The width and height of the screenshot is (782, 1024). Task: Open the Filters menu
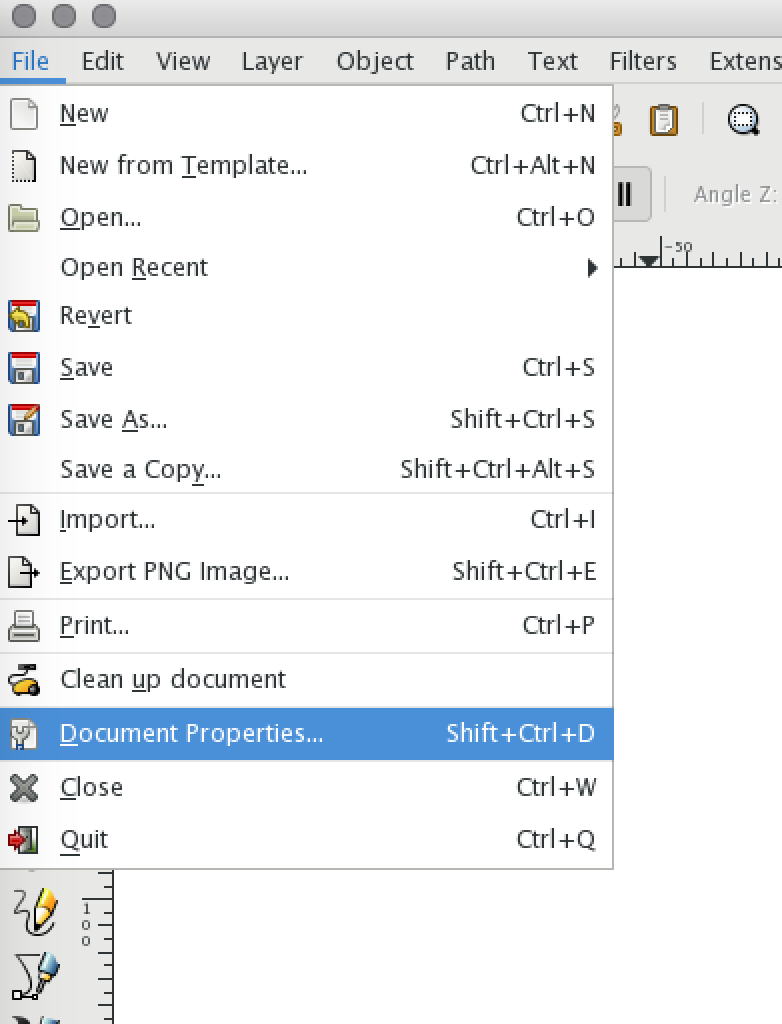pos(642,61)
